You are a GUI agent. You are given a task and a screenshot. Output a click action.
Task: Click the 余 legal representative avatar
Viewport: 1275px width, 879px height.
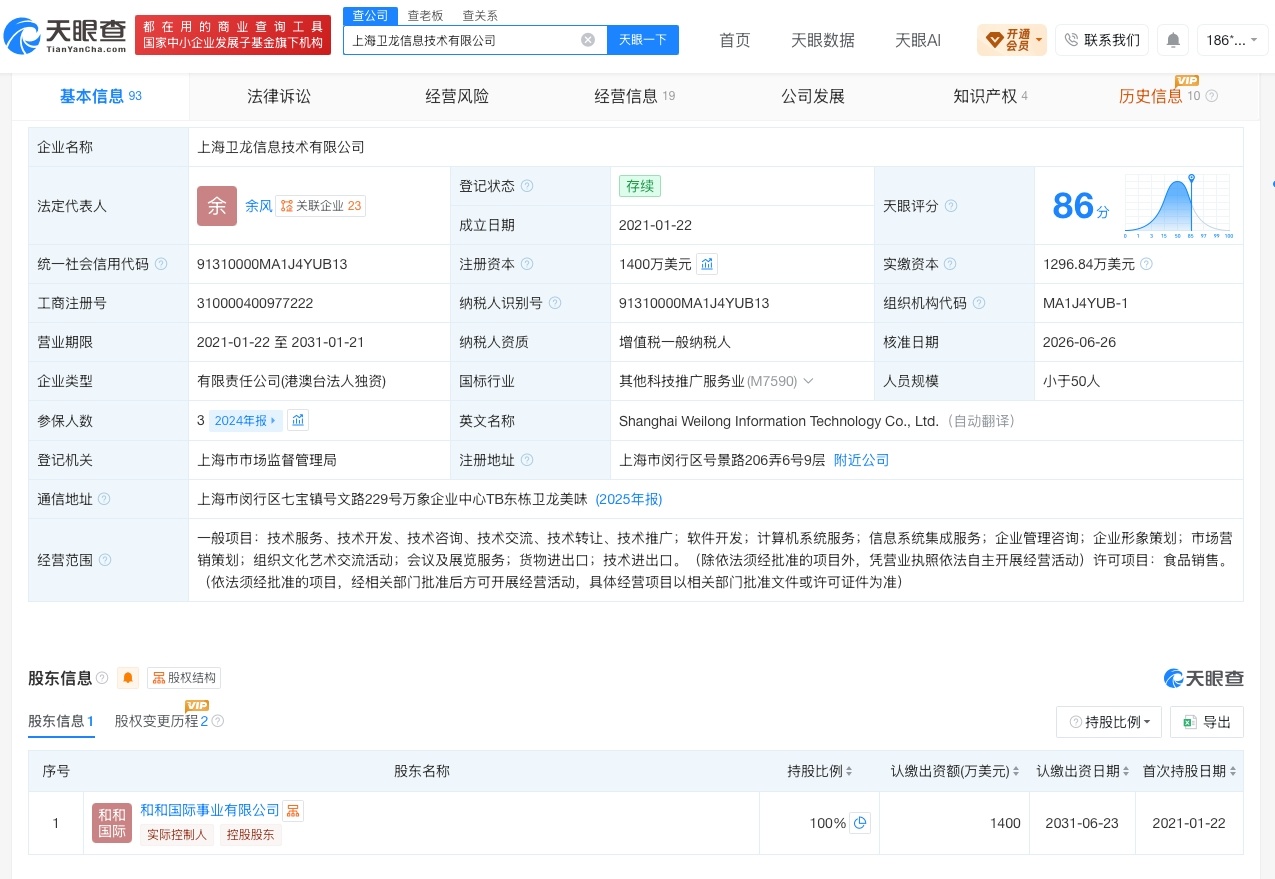[x=217, y=206]
